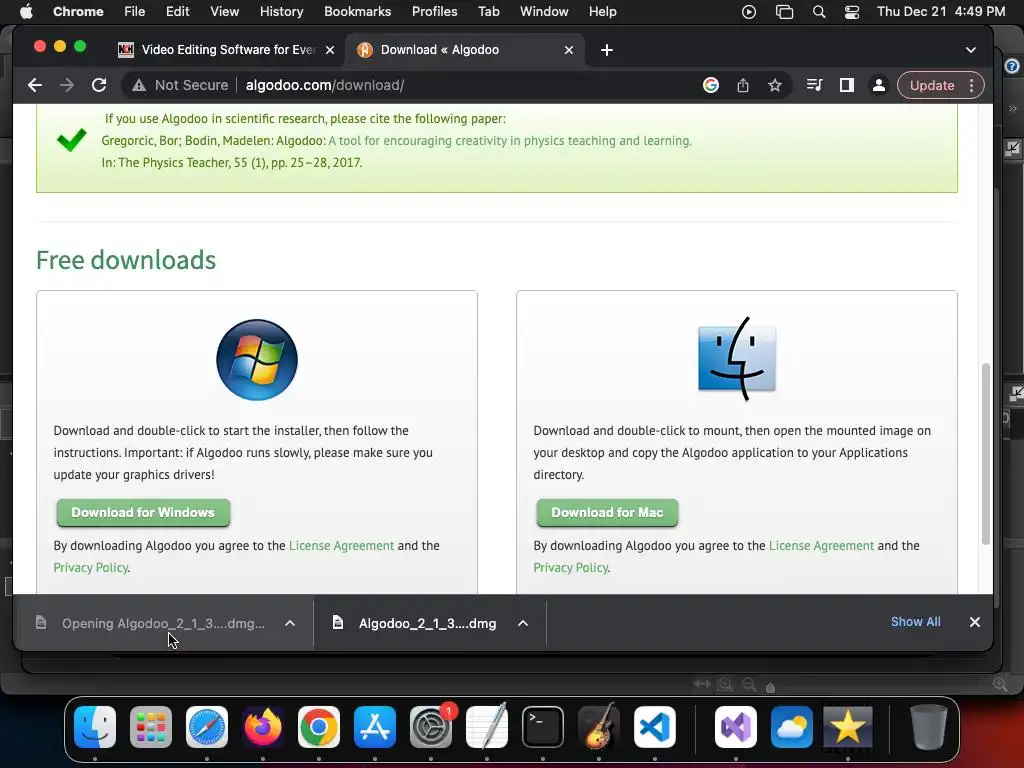The height and width of the screenshot is (768, 1024).
Task: Open System Preferences from the Dock
Action: tap(431, 727)
